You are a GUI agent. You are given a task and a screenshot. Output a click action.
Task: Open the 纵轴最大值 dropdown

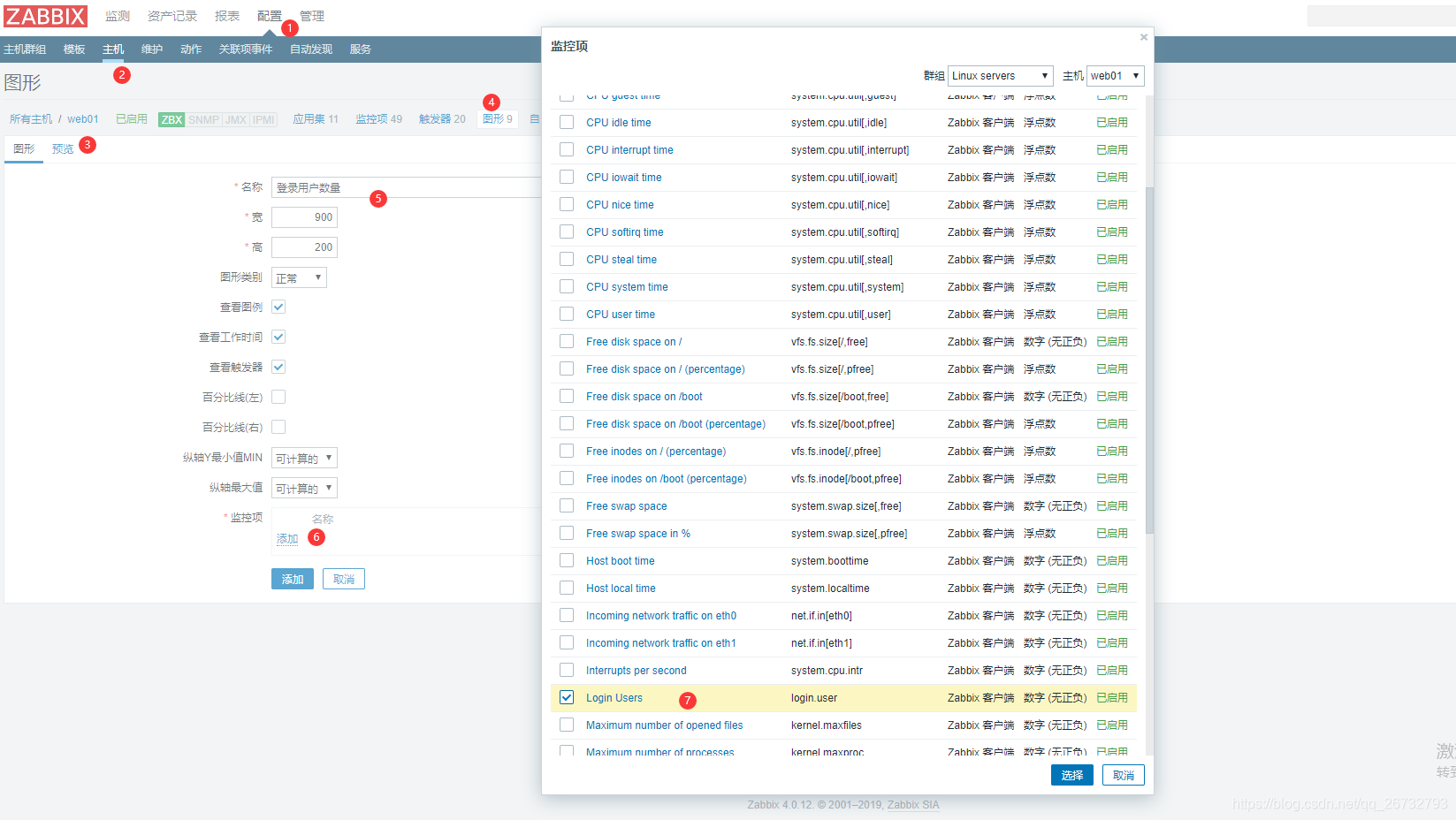(x=304, y=488)
